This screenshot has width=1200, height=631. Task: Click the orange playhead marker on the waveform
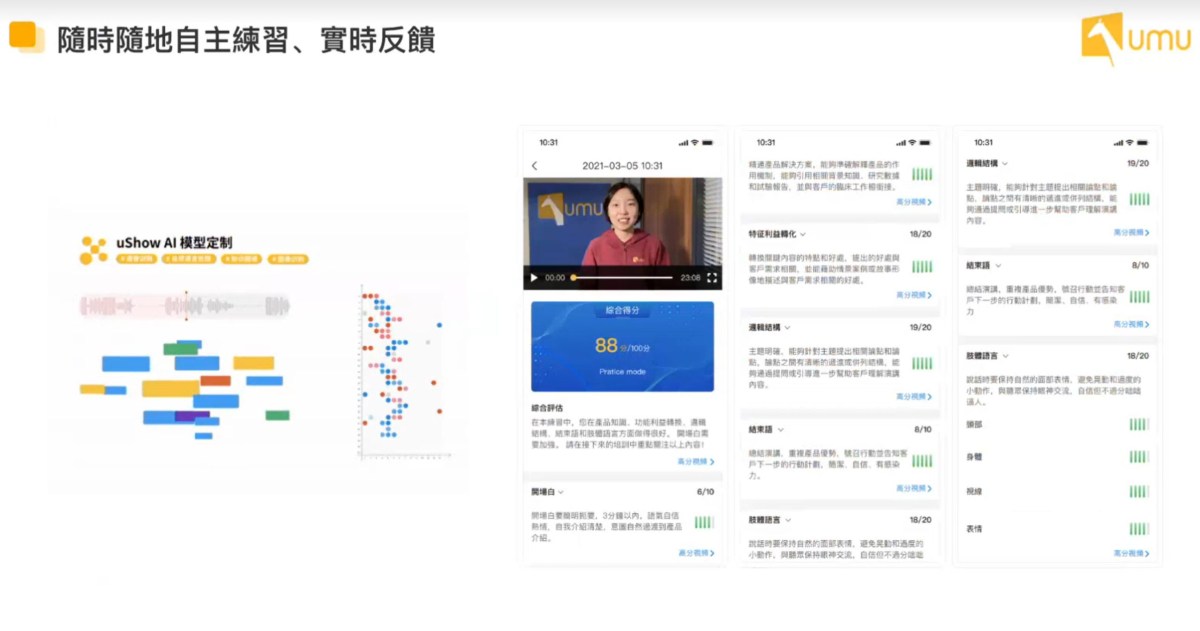click(185, 305)
